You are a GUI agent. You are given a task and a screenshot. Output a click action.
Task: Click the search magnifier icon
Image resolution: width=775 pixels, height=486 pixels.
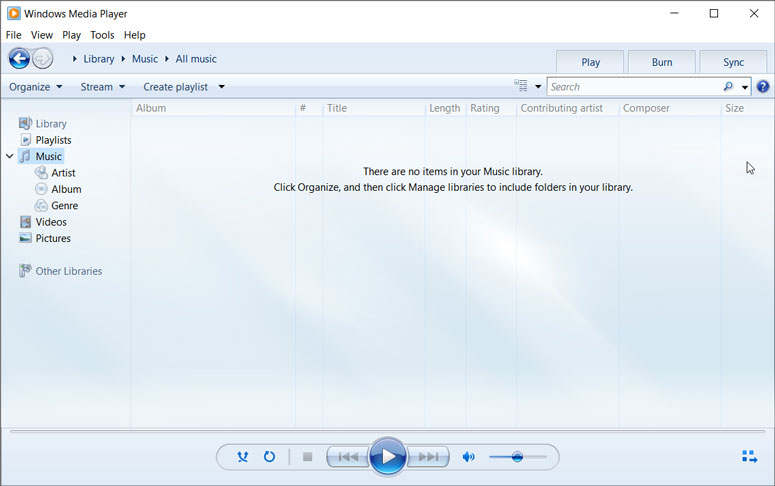coord(728,87)
